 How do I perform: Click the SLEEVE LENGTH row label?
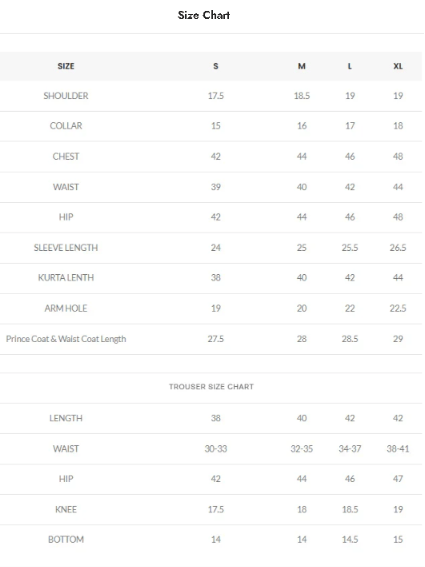point(66,248)
